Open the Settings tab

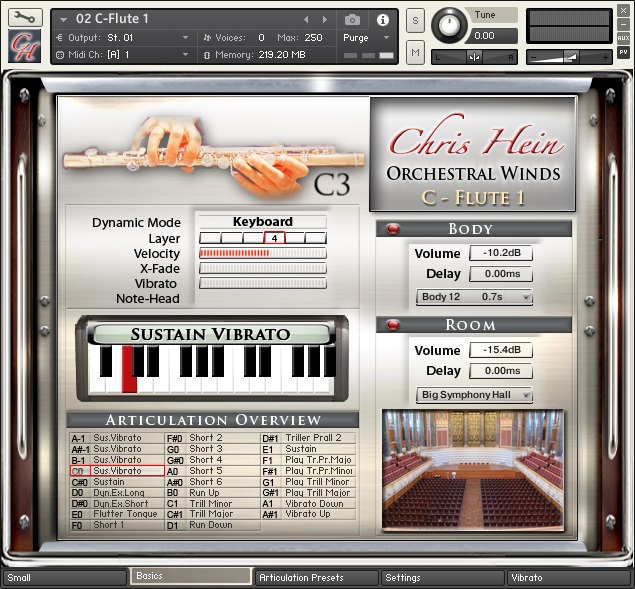tap(443, 578)
